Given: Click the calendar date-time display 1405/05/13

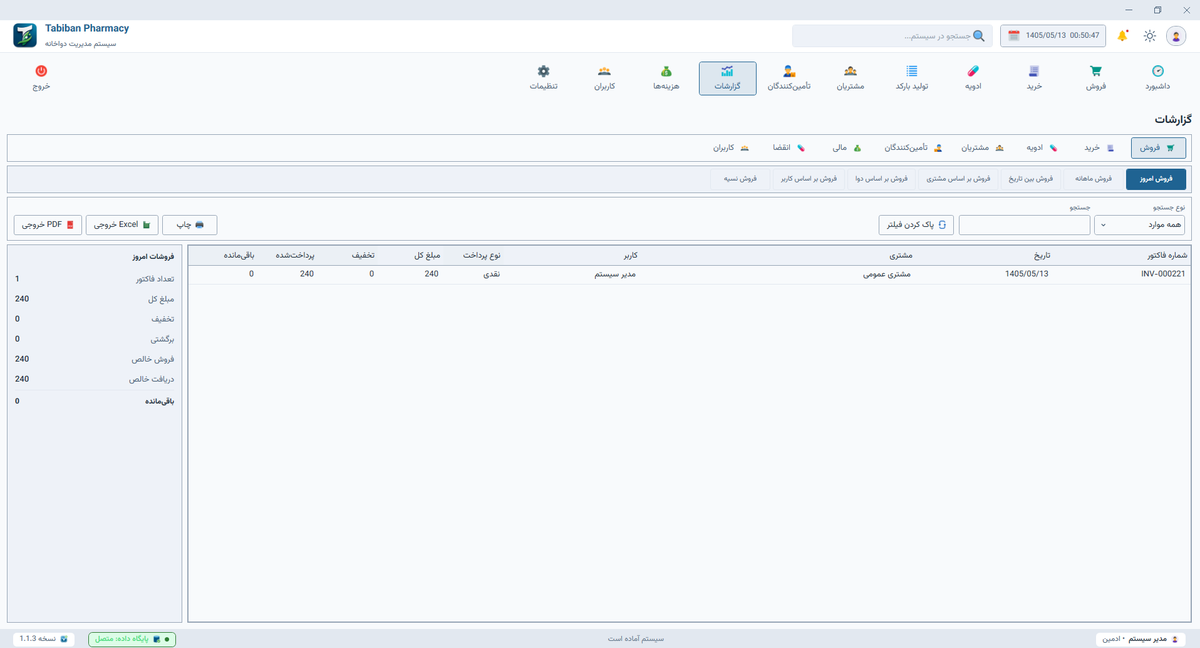Looking at the screenshot, I should tap(1053, 36).
